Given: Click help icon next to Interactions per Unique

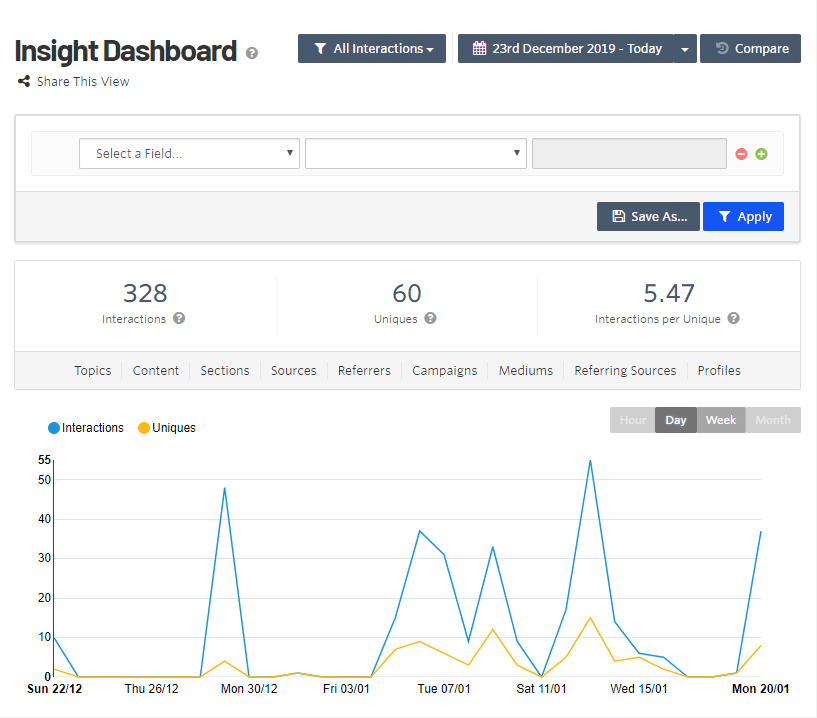Looking at the screenshot, I should tap(734, 319).
